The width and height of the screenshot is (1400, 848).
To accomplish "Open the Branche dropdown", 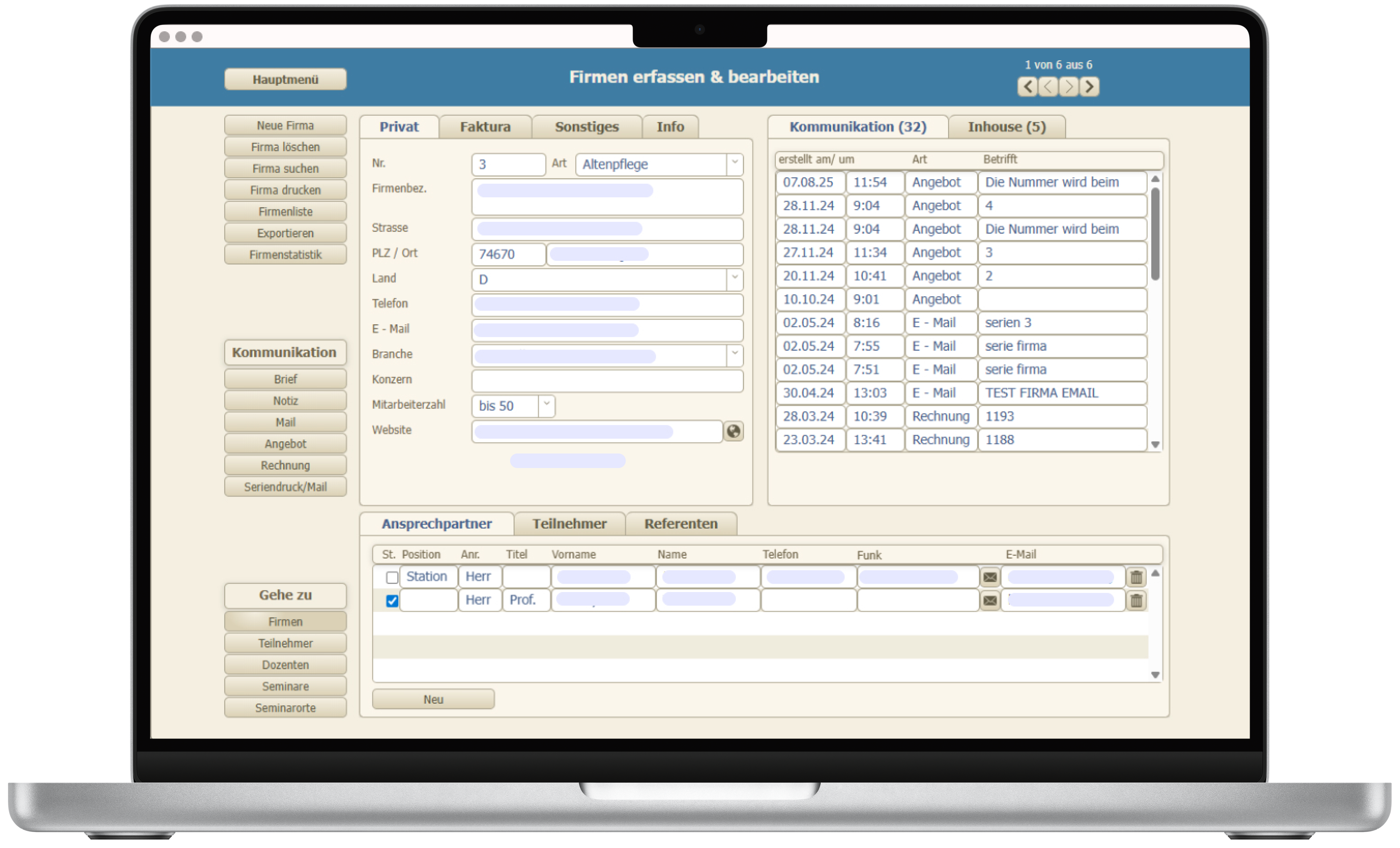I will (734, 355).
